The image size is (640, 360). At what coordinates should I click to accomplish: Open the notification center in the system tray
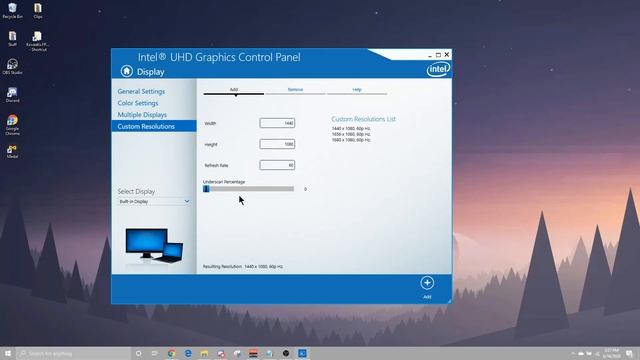coord(629,353)
